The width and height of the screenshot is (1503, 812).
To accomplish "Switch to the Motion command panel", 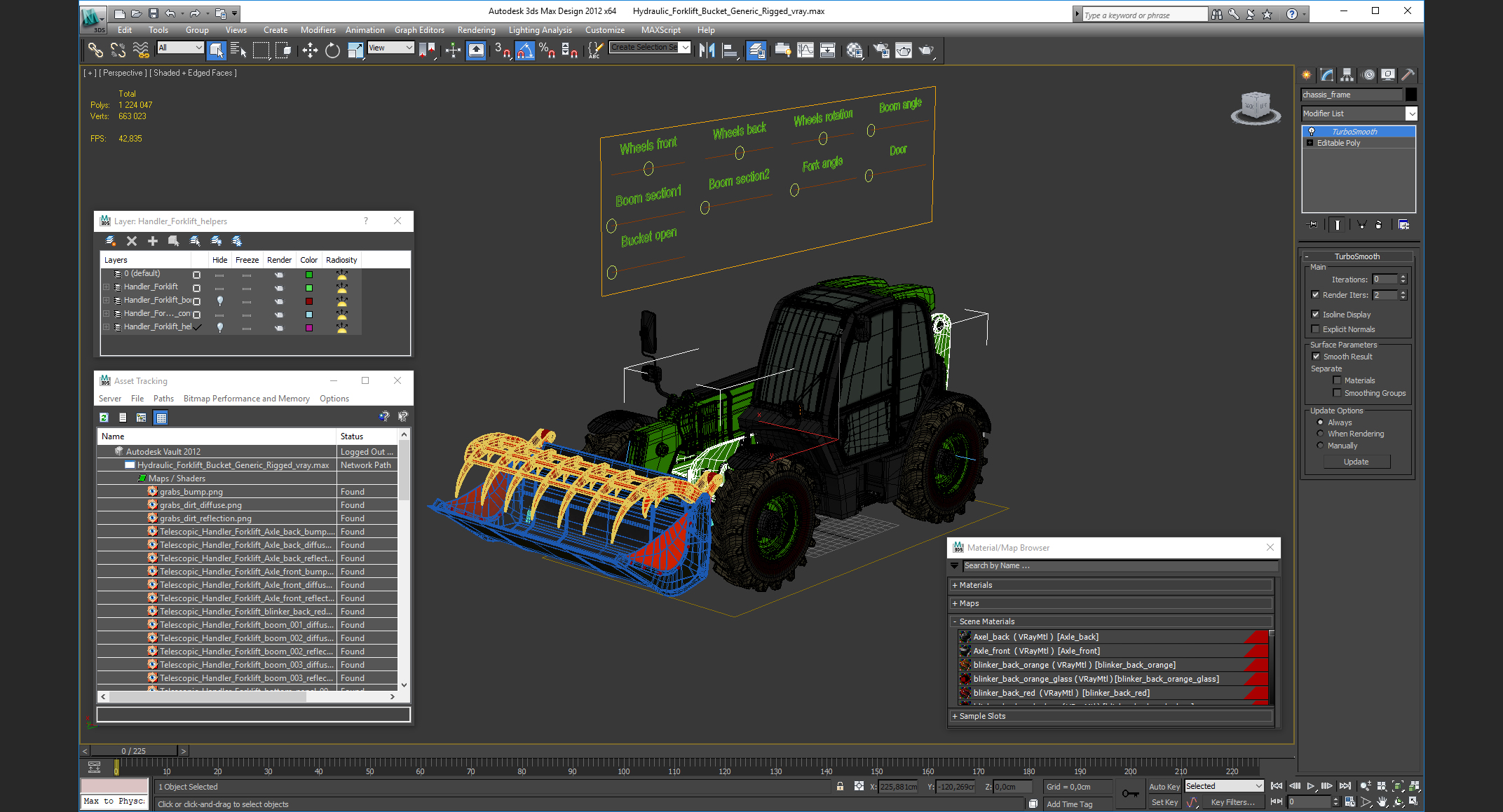I will tap(1368, 75).
